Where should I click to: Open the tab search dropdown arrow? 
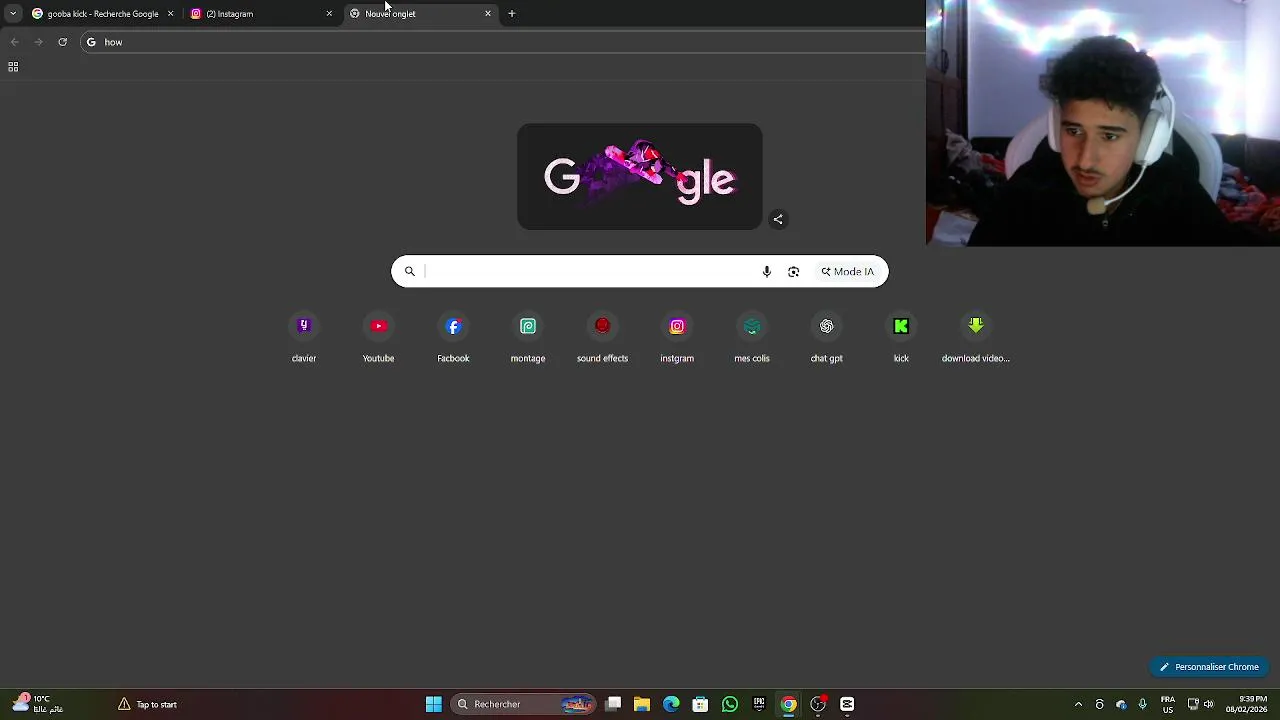pyautogui.click(x=13, y=14)
